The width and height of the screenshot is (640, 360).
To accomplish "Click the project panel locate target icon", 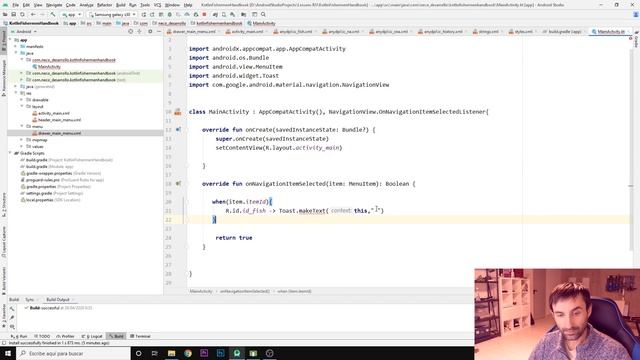I will point(131,31).
